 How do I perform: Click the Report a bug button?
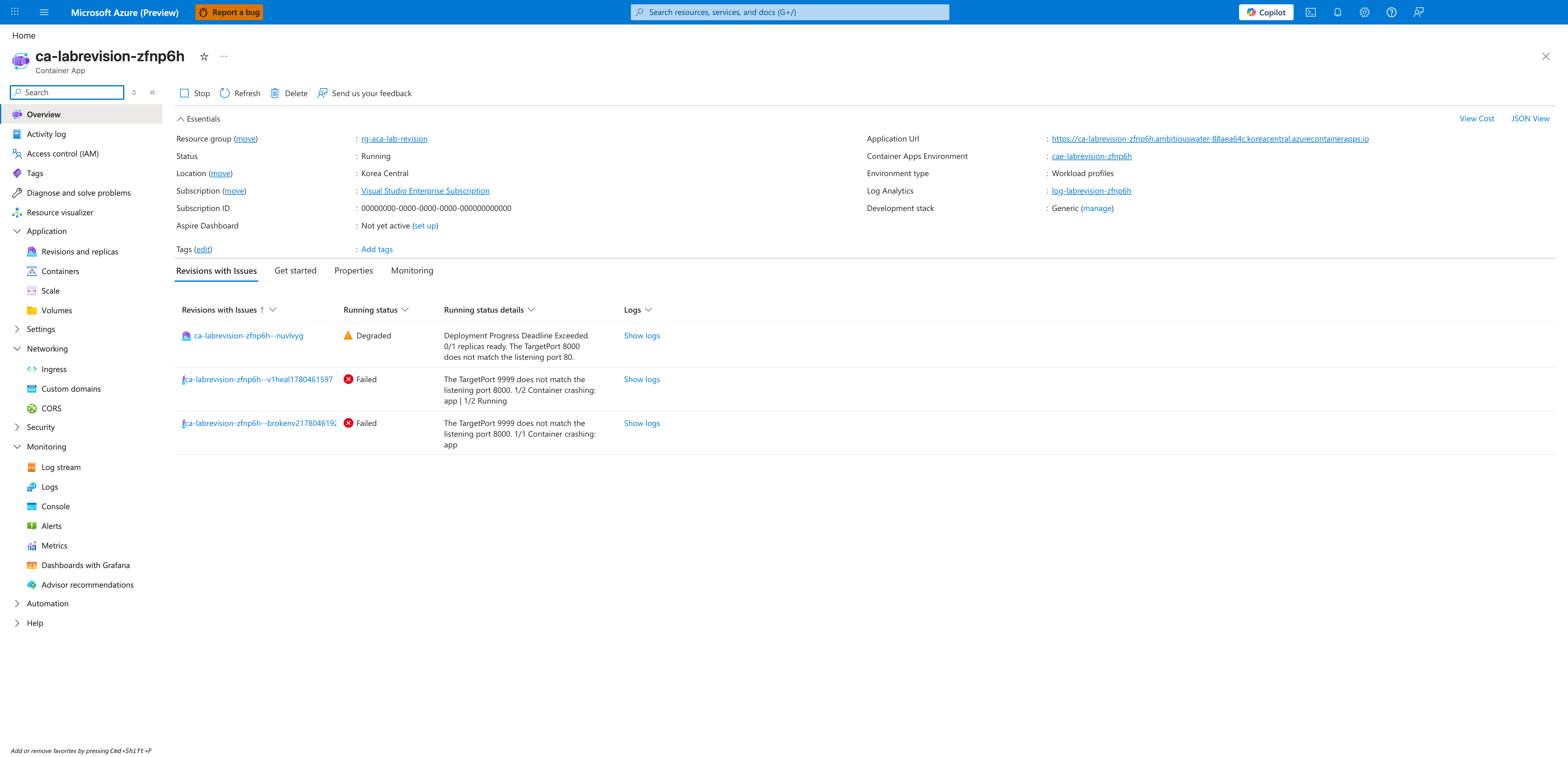(x=229, y=12)
